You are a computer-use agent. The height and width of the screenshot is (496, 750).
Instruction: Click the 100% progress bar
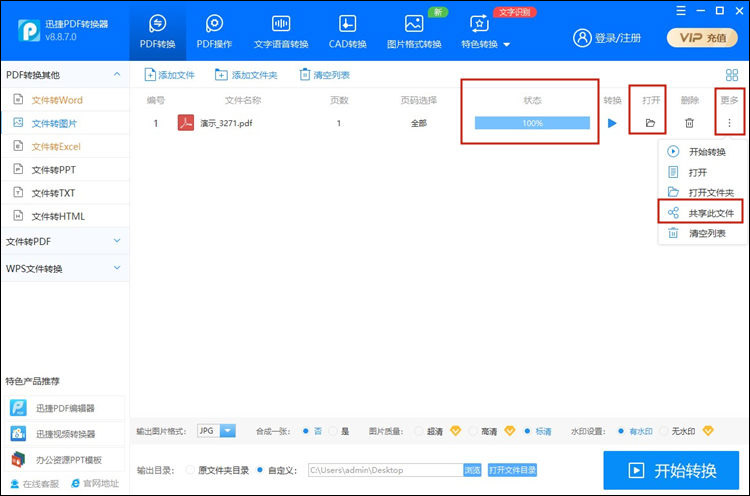click(x=532, y=123)
